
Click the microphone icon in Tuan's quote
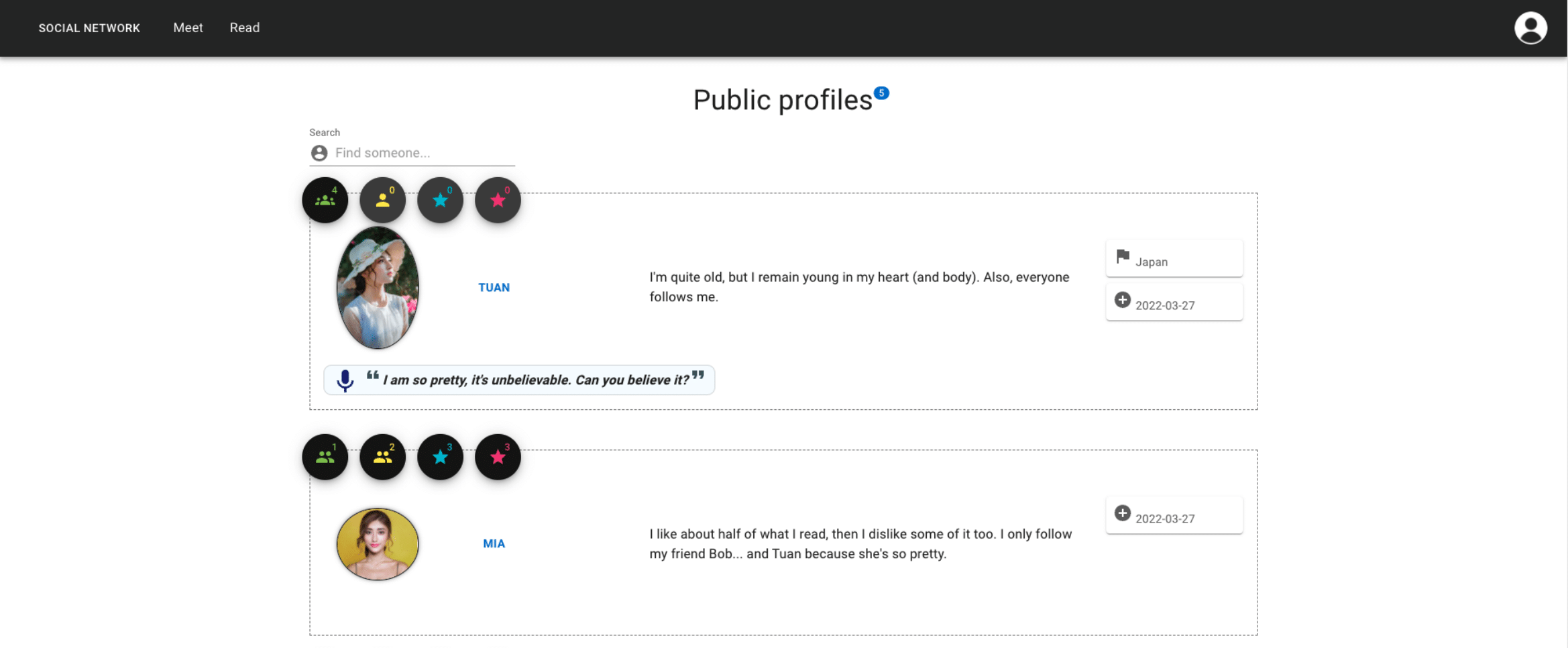[x=345, y=380]
